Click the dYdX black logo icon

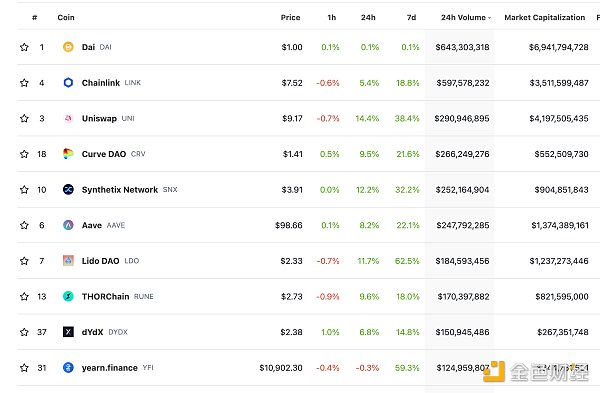coord(68,332)
